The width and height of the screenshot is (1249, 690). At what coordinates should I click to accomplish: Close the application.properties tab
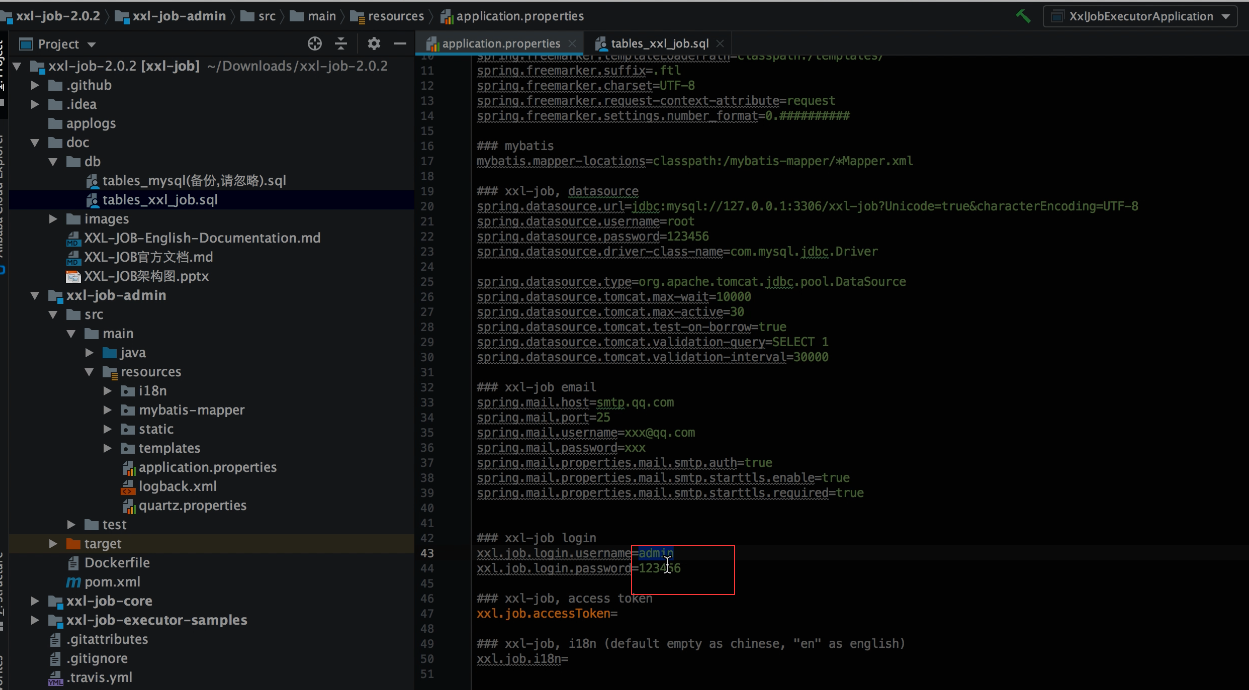(573, 44)
